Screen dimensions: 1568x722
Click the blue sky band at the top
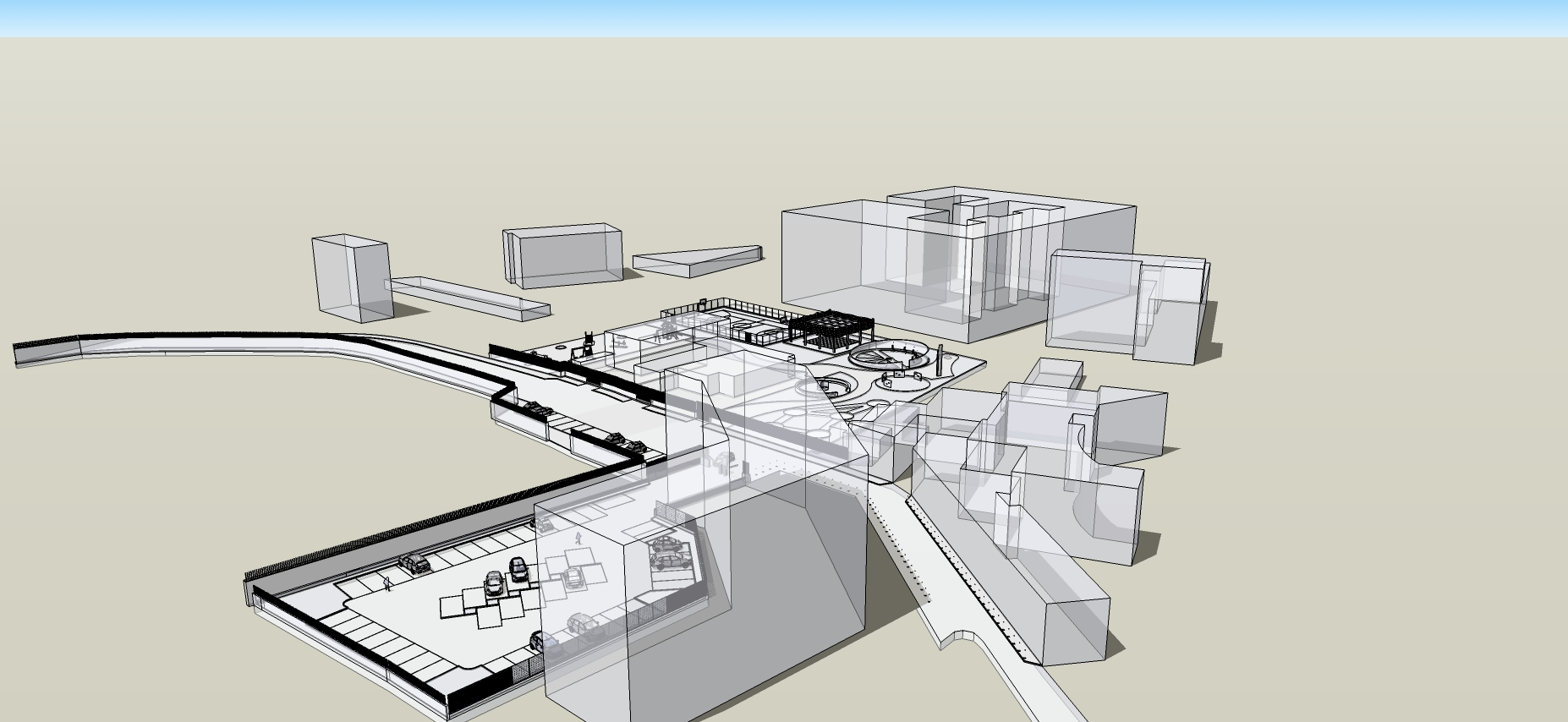click(x=784, y=17)
